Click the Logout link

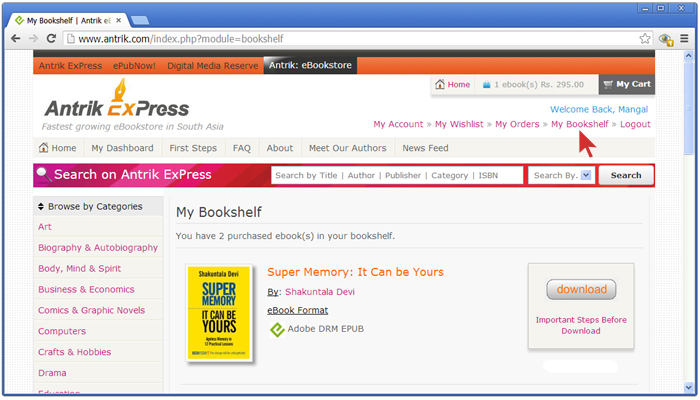click(x=635, y=124)
